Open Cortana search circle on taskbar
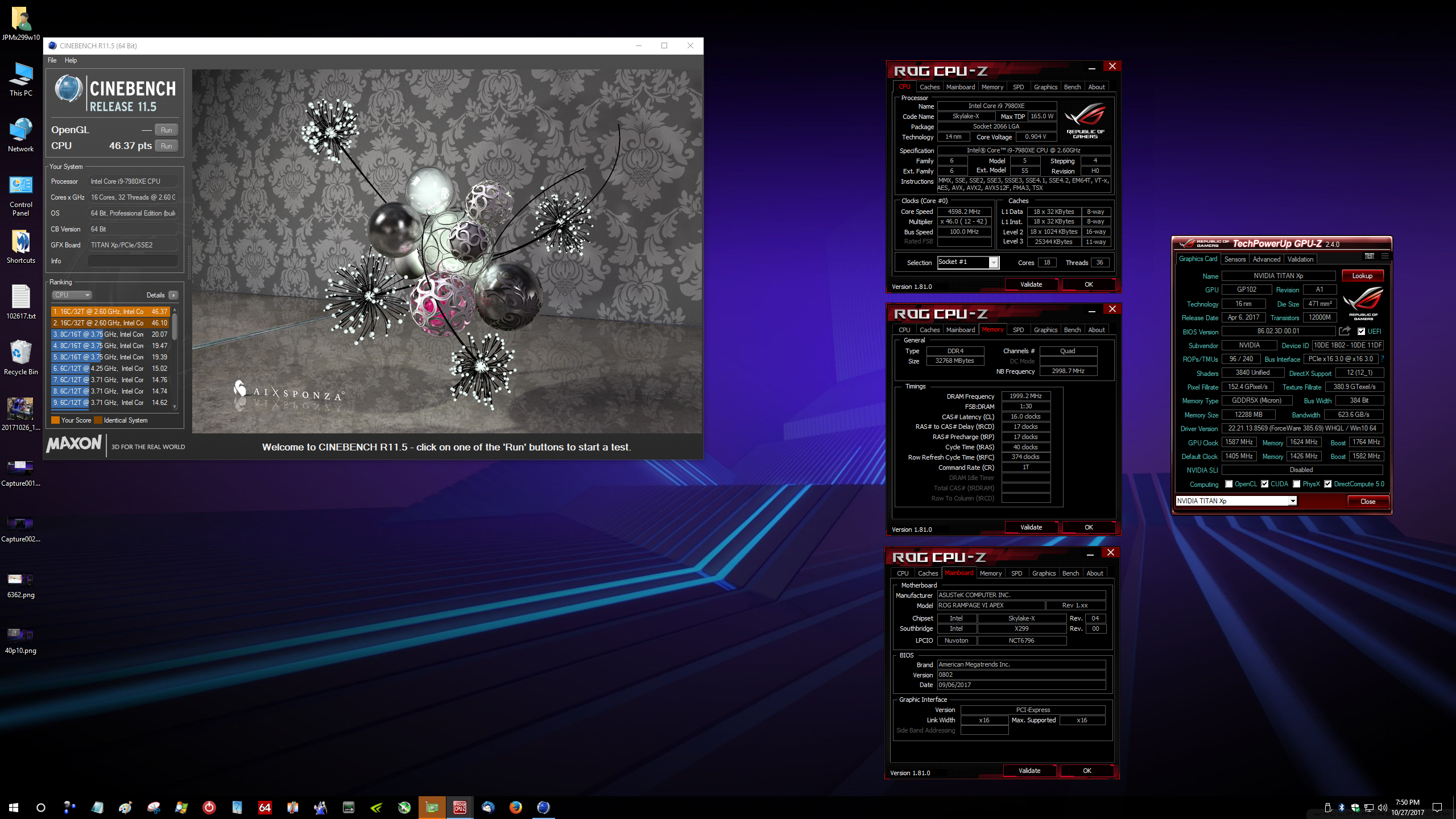Screen dimensions: 1456x819 tap(41, 807)
